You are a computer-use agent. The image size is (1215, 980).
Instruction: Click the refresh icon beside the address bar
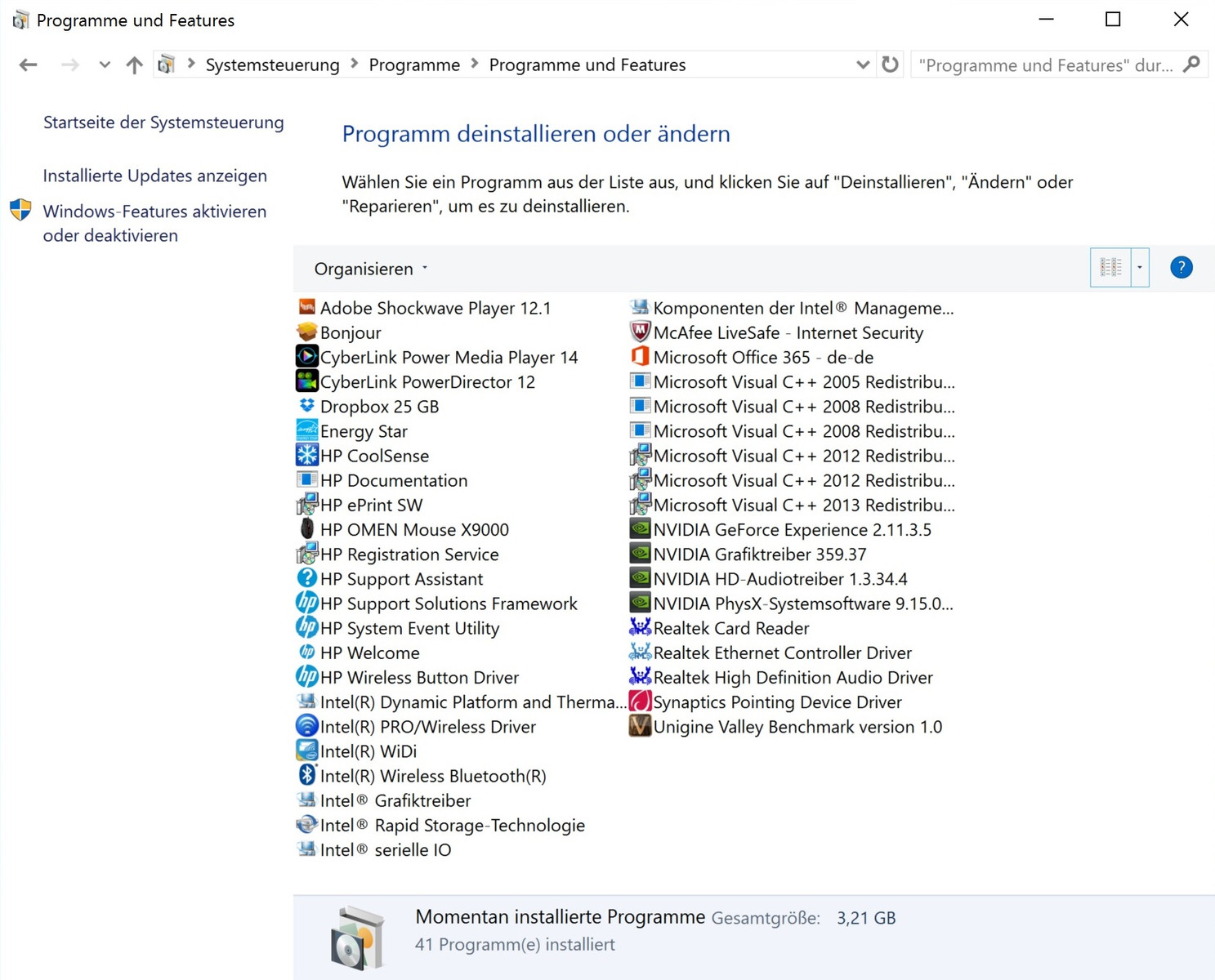[x=890, y=65]
